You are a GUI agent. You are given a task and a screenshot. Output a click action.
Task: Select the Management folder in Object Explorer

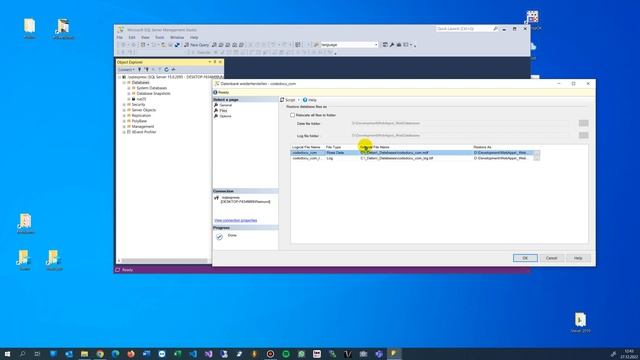click(x=142, y=127)
